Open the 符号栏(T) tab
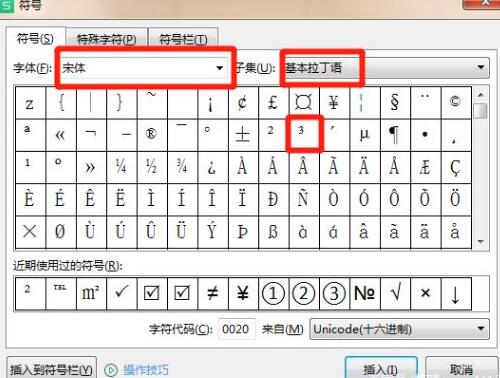The width and height of the screenshot is (500, 378). pos(183,39)
